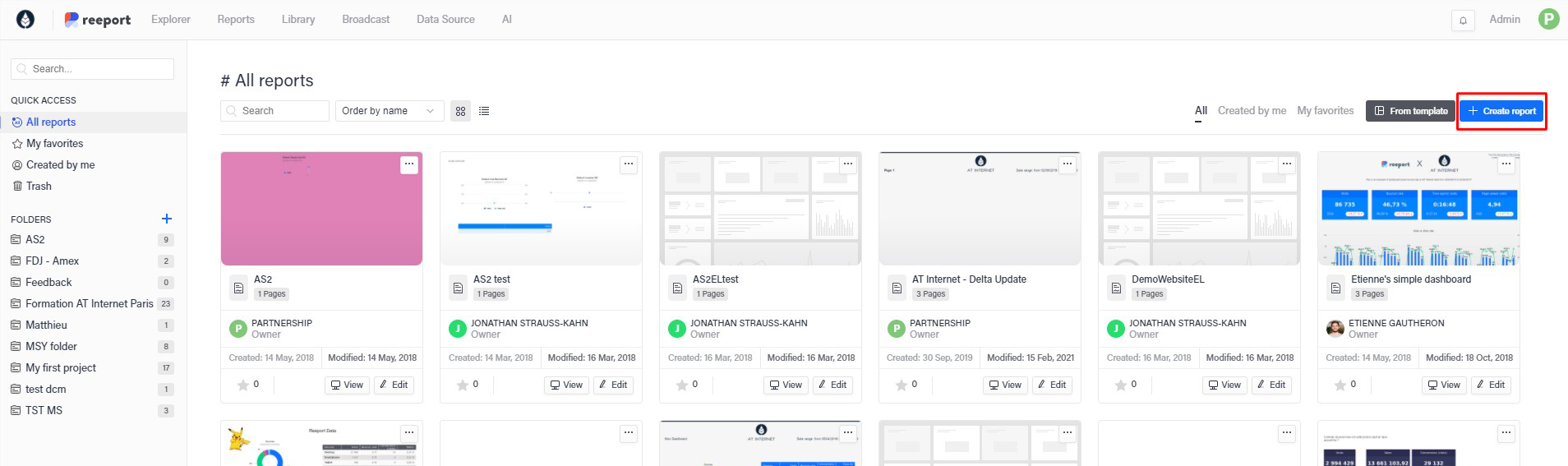Open the Order by name dropdown

pyautogui.click(x=389, y=111)
